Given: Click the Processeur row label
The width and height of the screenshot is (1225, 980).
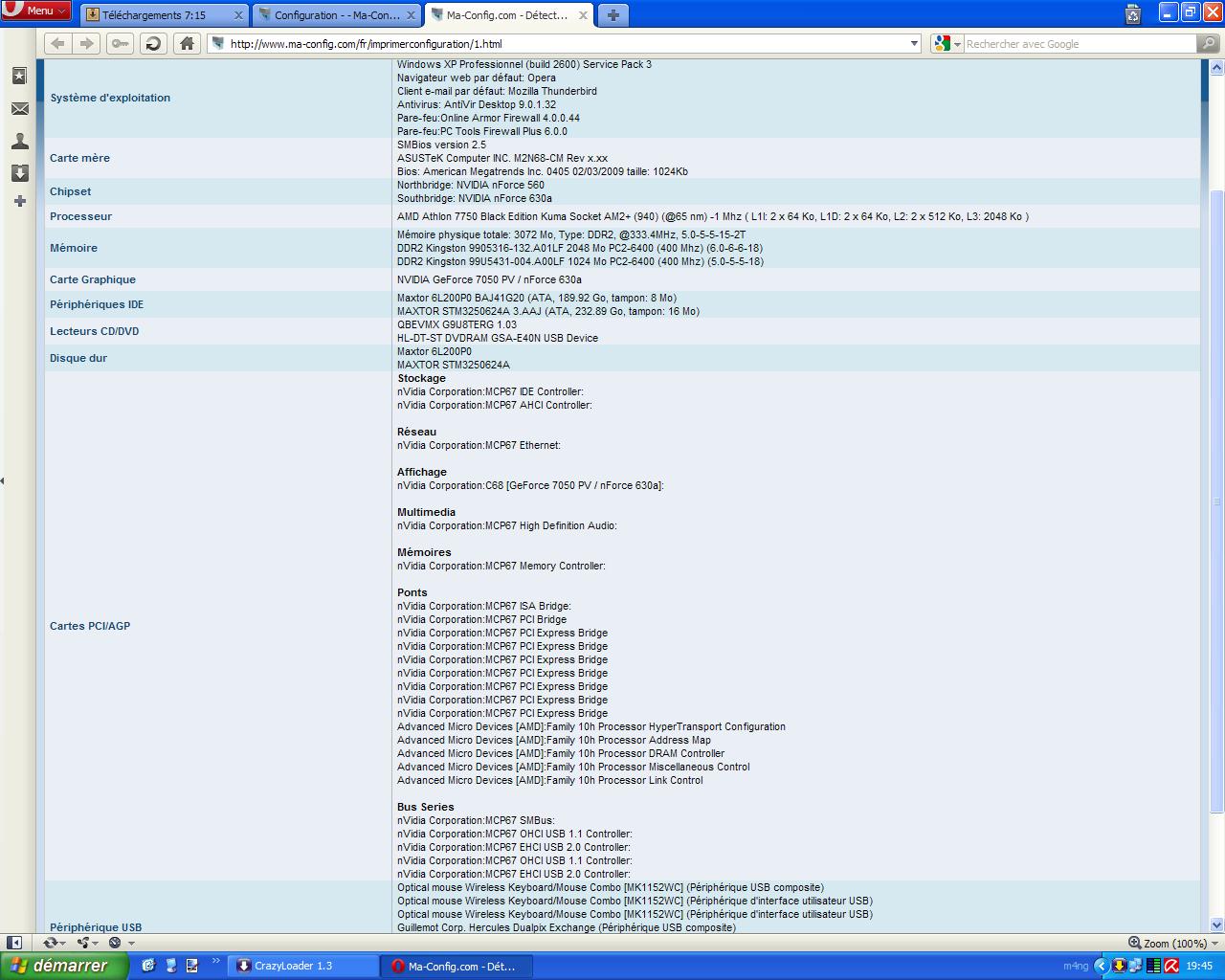Looking at the screenshot, I should point(80,216).
